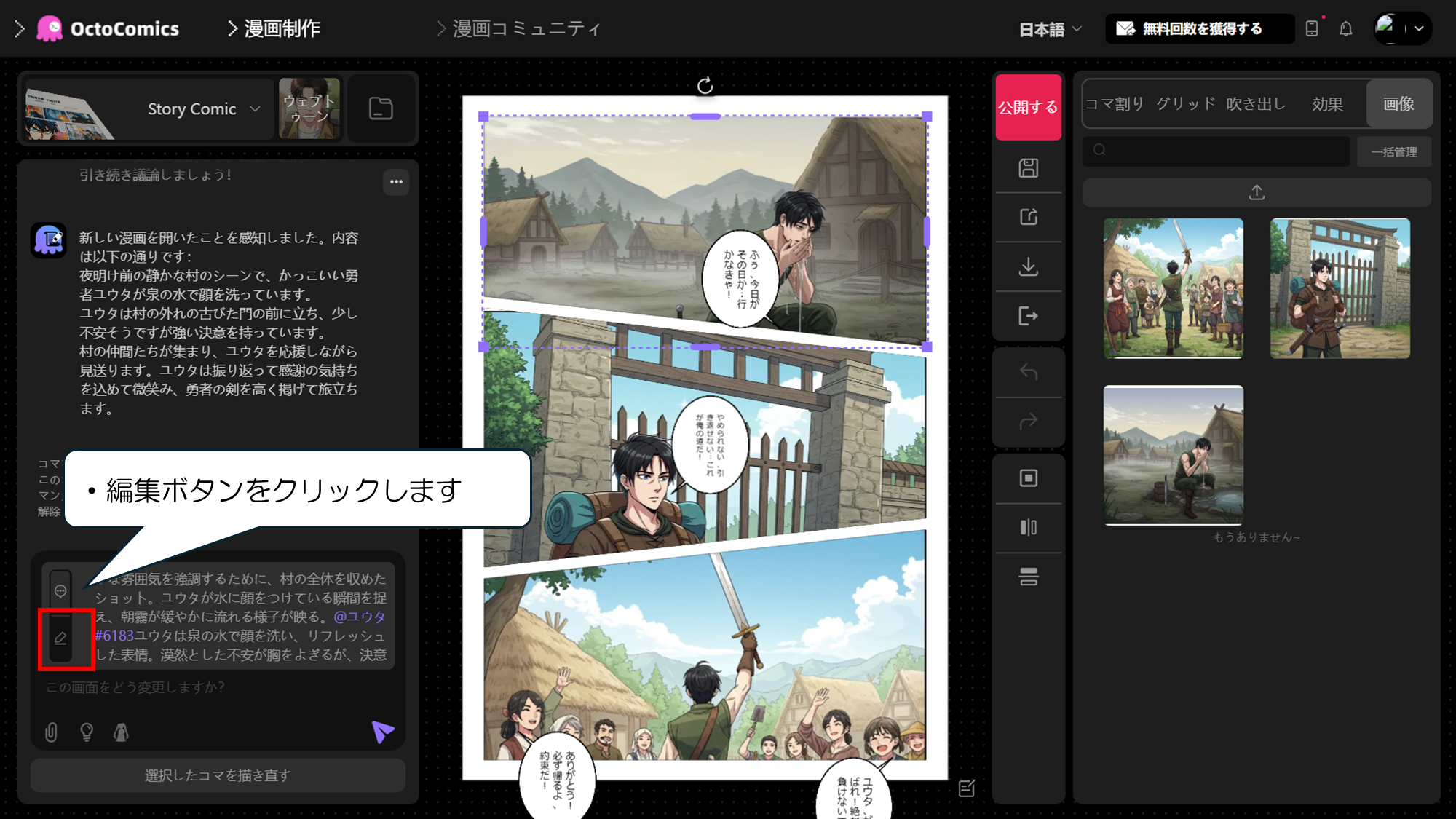Click the image search input field
Viewport: 1456px width, 819px height.
coord(1216,151)
